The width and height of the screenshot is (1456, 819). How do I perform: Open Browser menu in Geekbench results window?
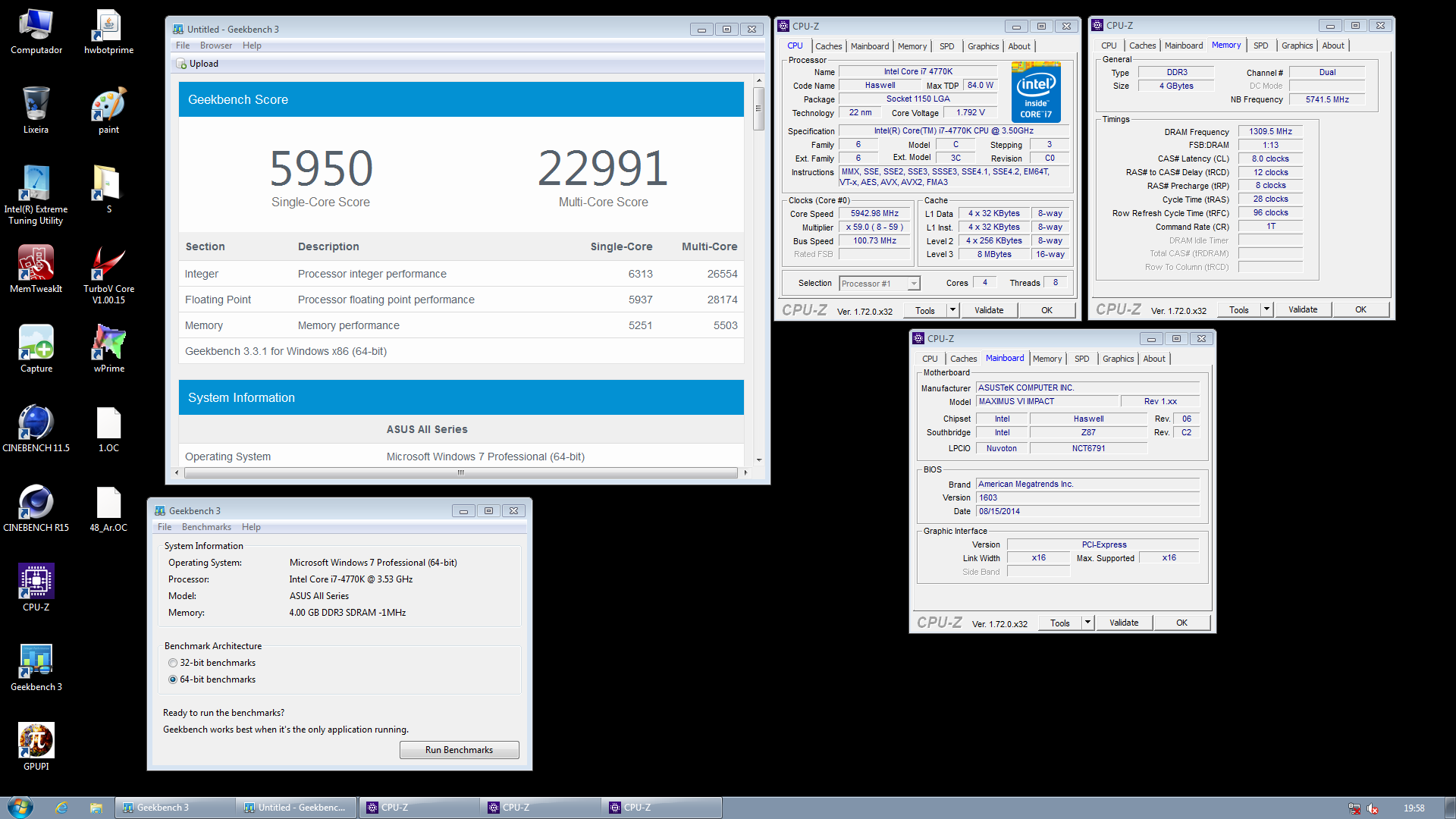pyautogui.click(x=216, y=45)
